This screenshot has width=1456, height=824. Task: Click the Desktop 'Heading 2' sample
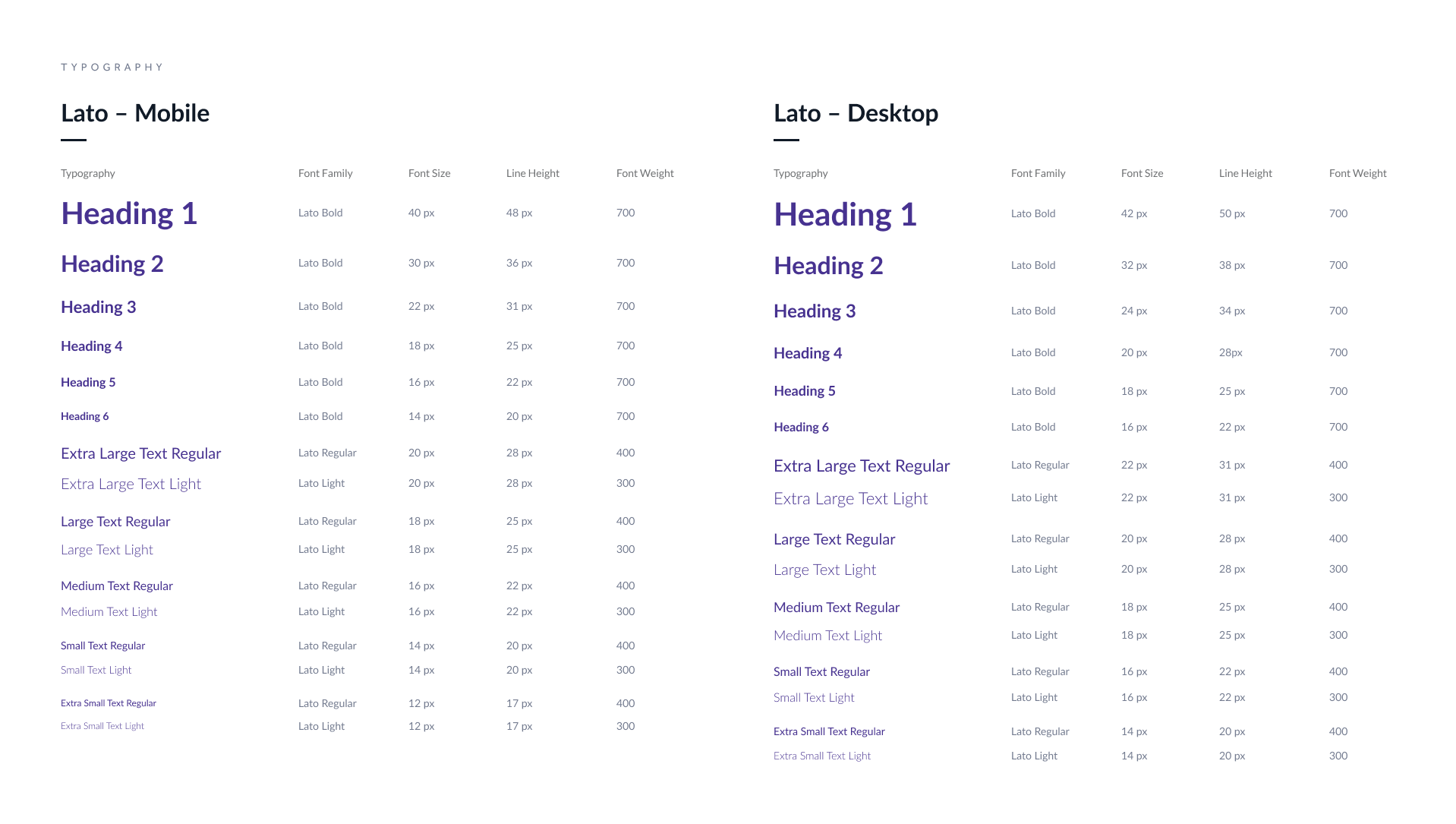click(828, 266)
